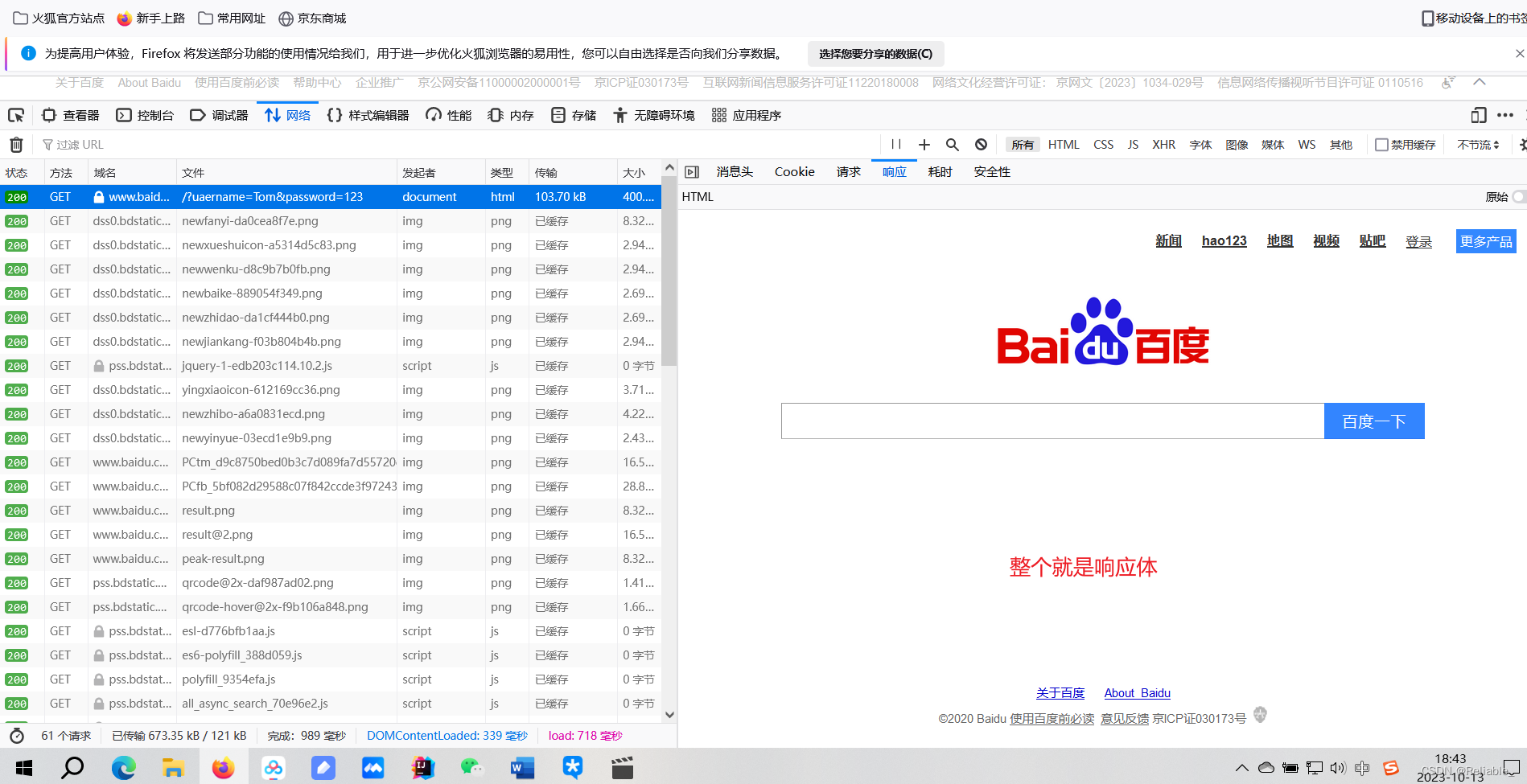Sort by the File (文件) column header
Screen dimensions: 1527x784
tap(286, 173)
